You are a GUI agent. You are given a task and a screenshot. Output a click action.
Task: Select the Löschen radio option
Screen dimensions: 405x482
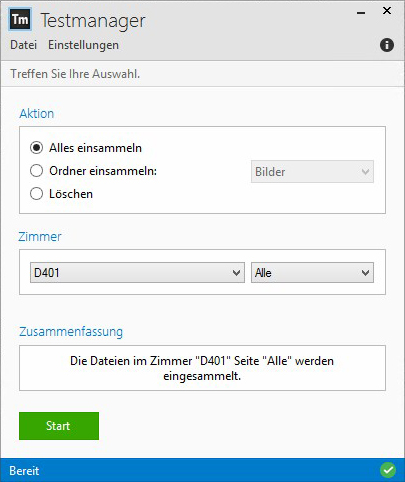tap(36, 194)
